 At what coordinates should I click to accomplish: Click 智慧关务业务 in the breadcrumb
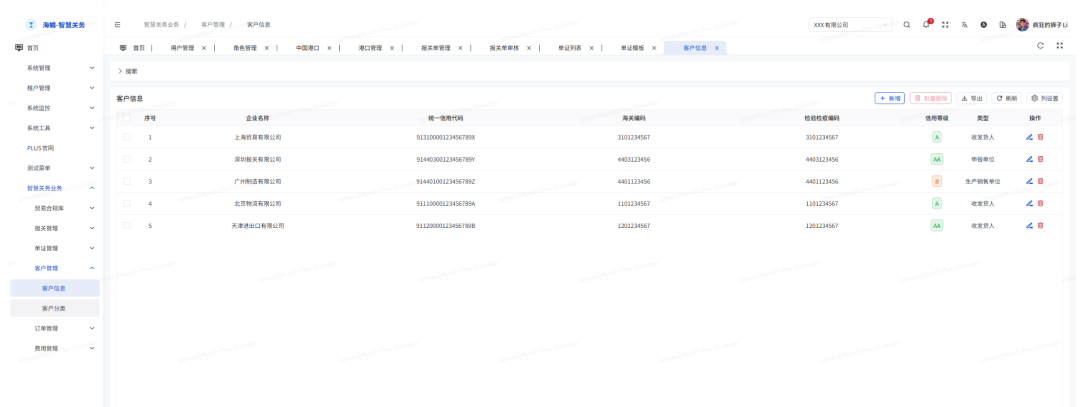[x=160, y=24]
